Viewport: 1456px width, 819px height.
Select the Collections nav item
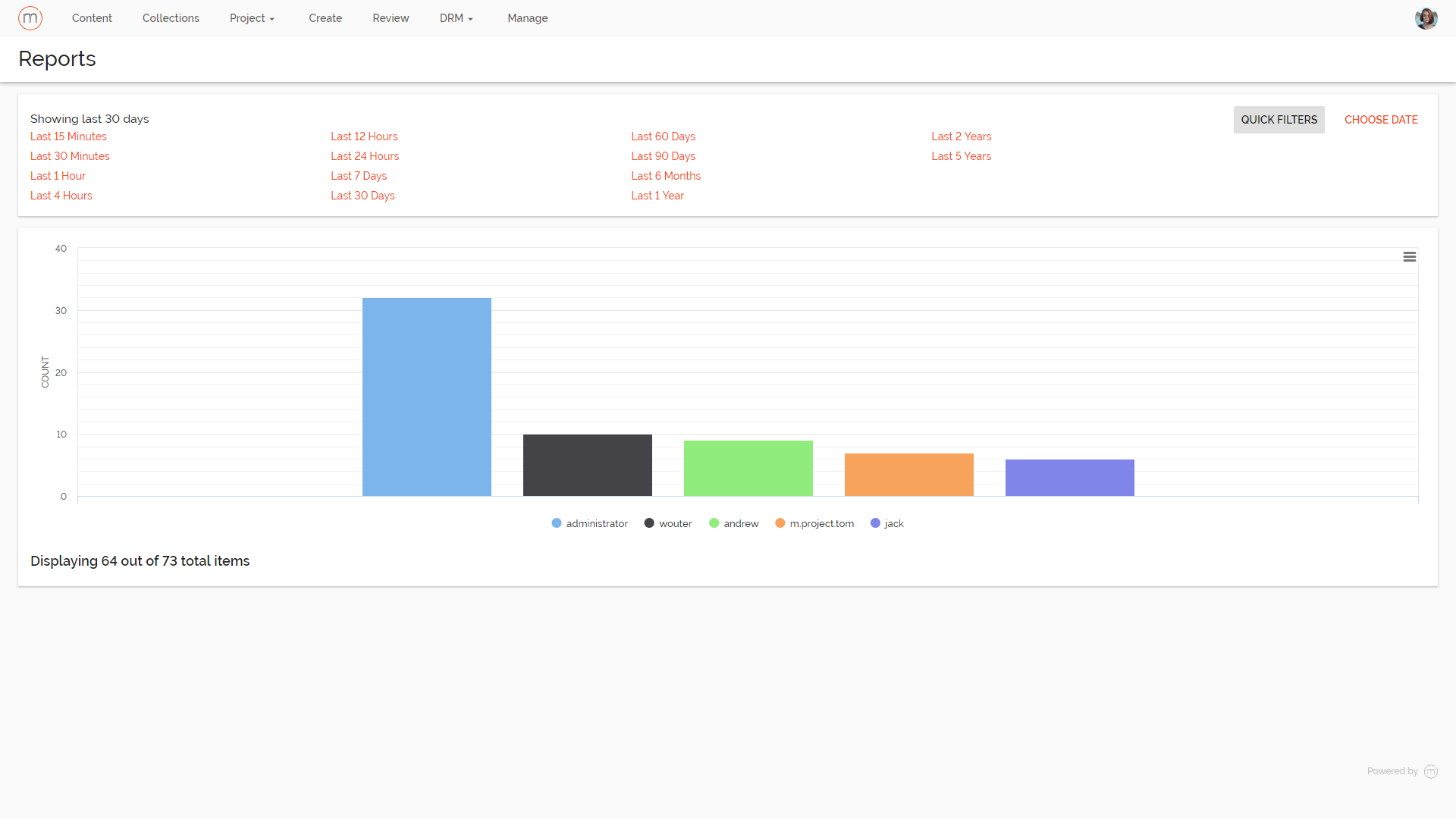click(171, 17)
